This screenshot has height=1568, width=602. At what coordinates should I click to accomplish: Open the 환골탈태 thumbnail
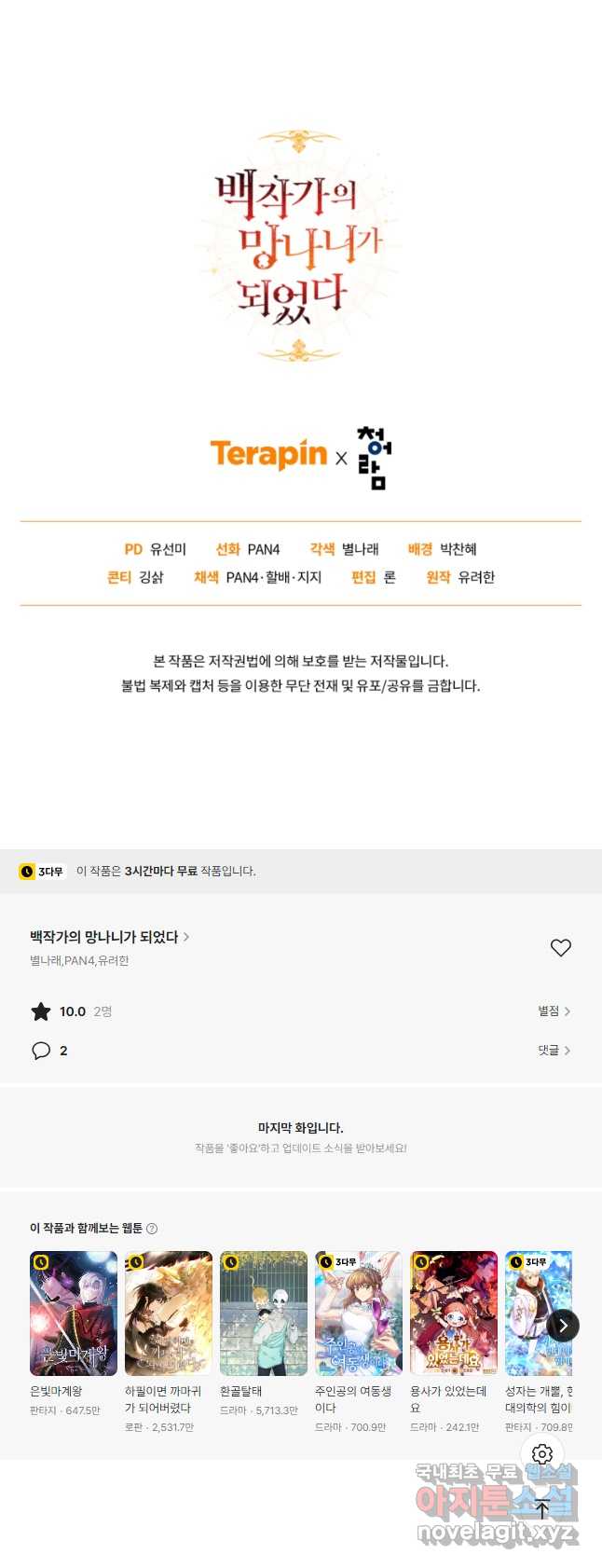(x=264, y=1314)
